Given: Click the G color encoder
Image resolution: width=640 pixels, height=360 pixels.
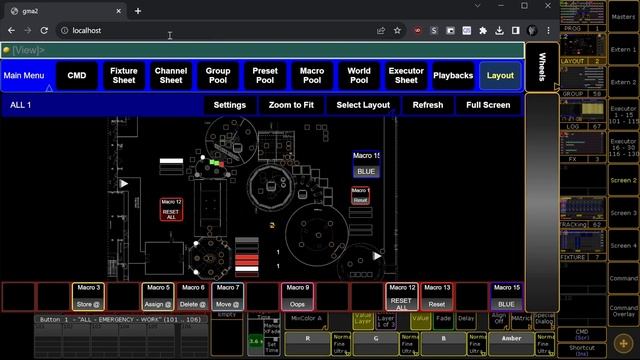Looking at the screenshot, I should [376, 343].
